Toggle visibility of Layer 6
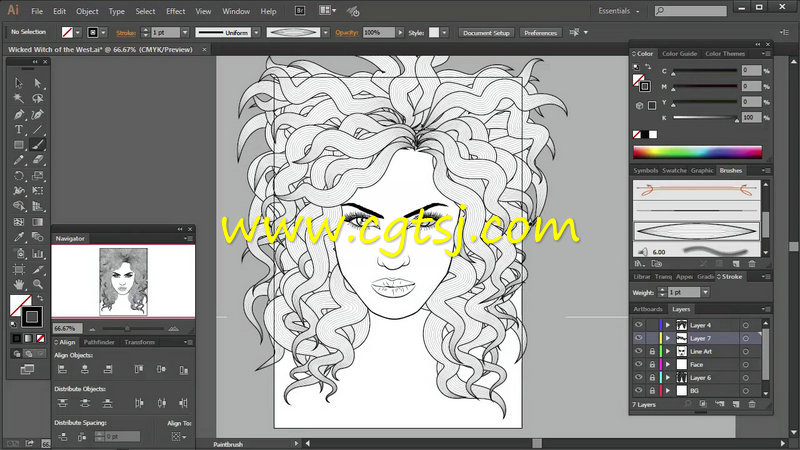 pyautogui.click(x=638, y=378)
